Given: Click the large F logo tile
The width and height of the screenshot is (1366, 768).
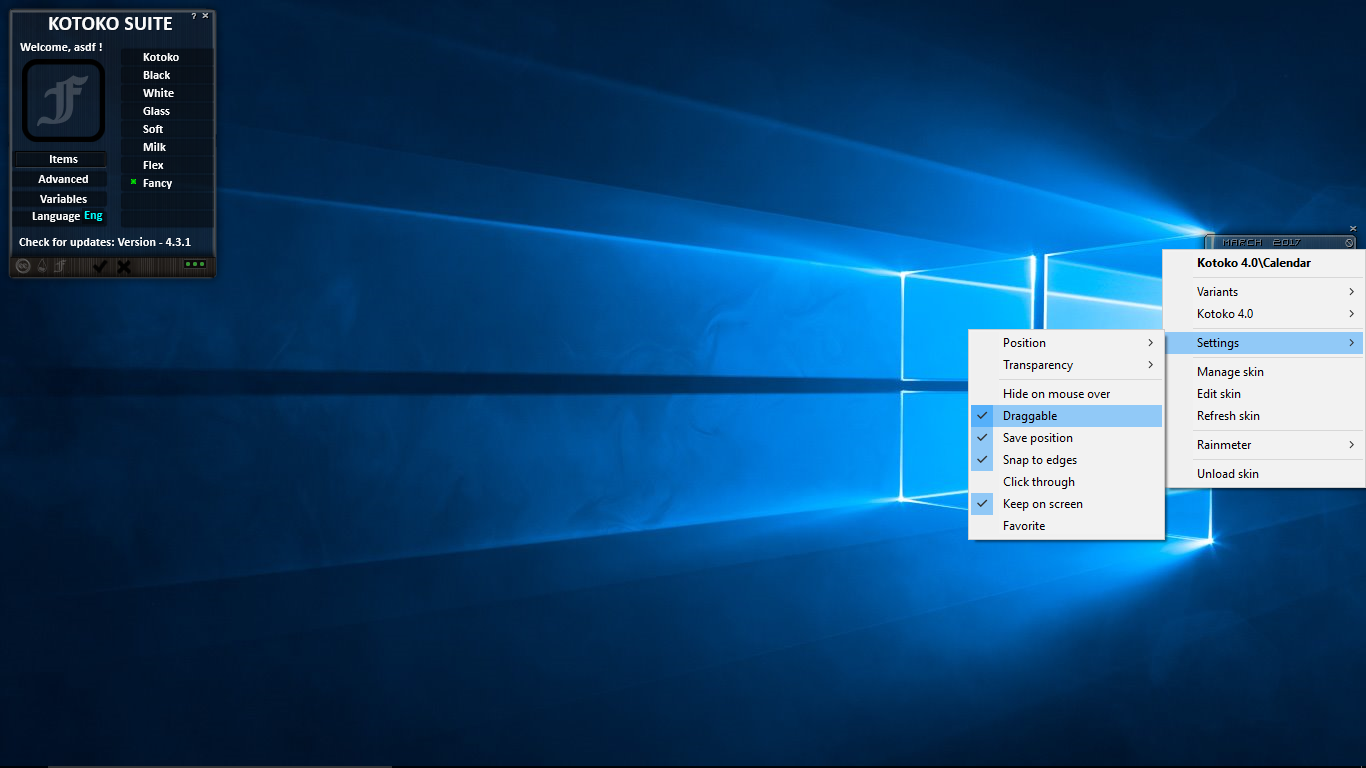Looking at the screenshot, I should (63, 101).
